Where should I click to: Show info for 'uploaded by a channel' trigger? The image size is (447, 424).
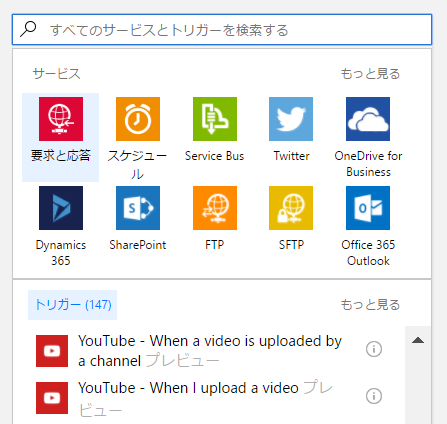pos(374,349)
